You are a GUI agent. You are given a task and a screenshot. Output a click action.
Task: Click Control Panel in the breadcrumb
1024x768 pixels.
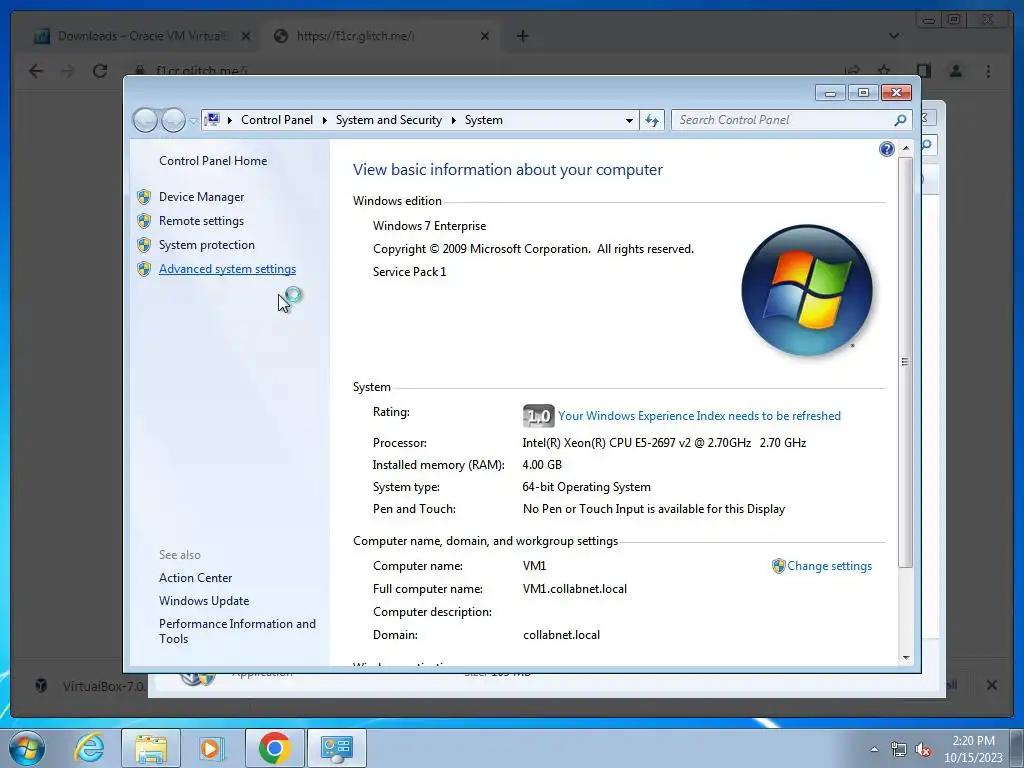[277, 120]
